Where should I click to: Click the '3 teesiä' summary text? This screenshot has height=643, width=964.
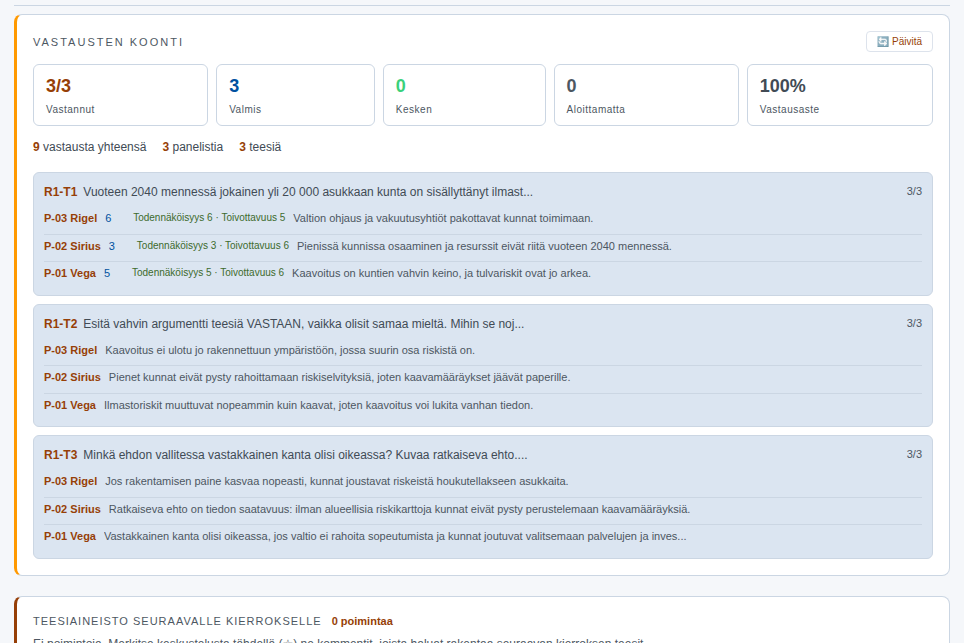coord(260,147)
